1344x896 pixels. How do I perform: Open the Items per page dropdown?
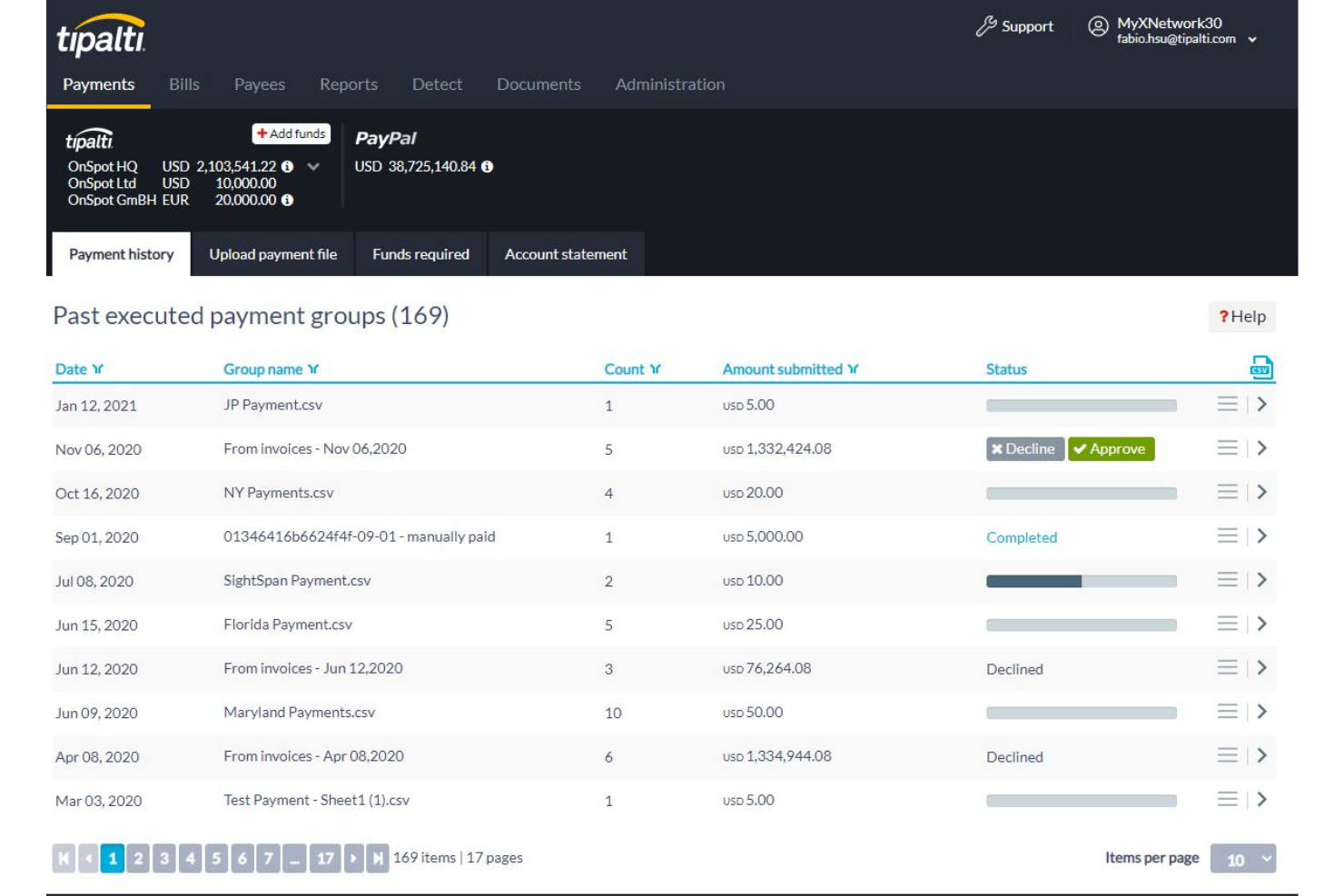pos(1242,859)
